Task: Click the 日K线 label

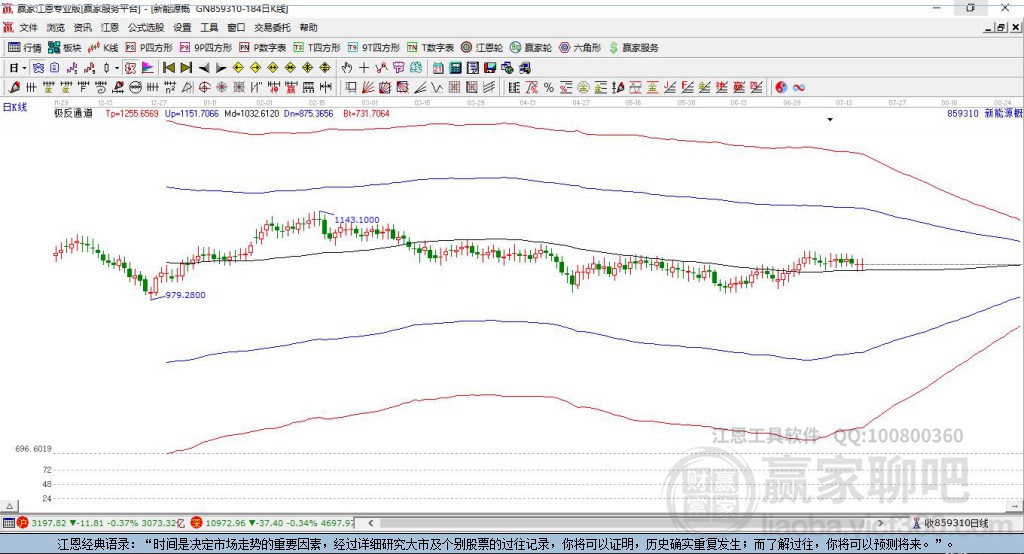Action: [15, 107]
